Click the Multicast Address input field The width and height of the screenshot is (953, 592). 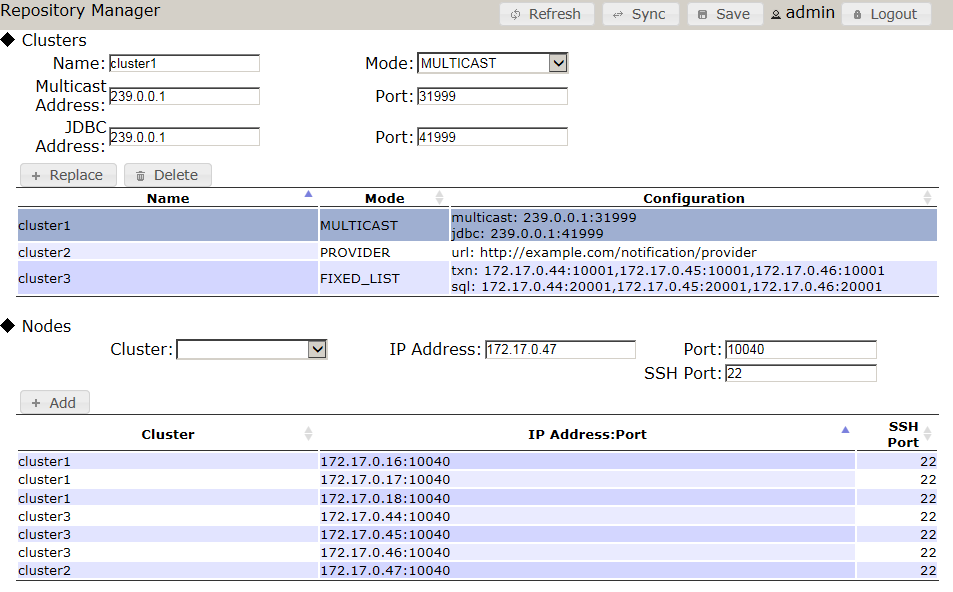184,96
